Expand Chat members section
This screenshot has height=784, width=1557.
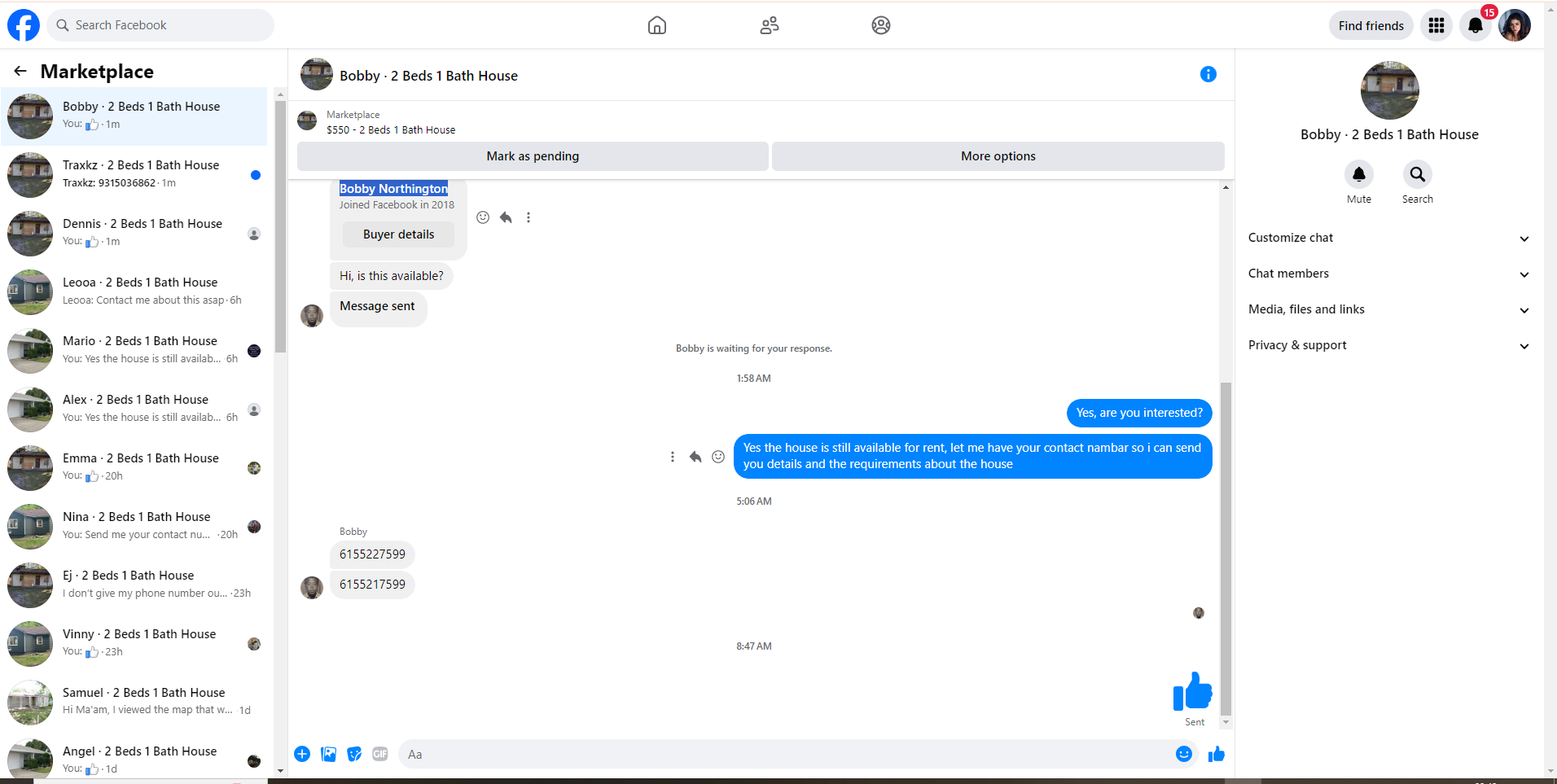click(x=1388, y=274)
